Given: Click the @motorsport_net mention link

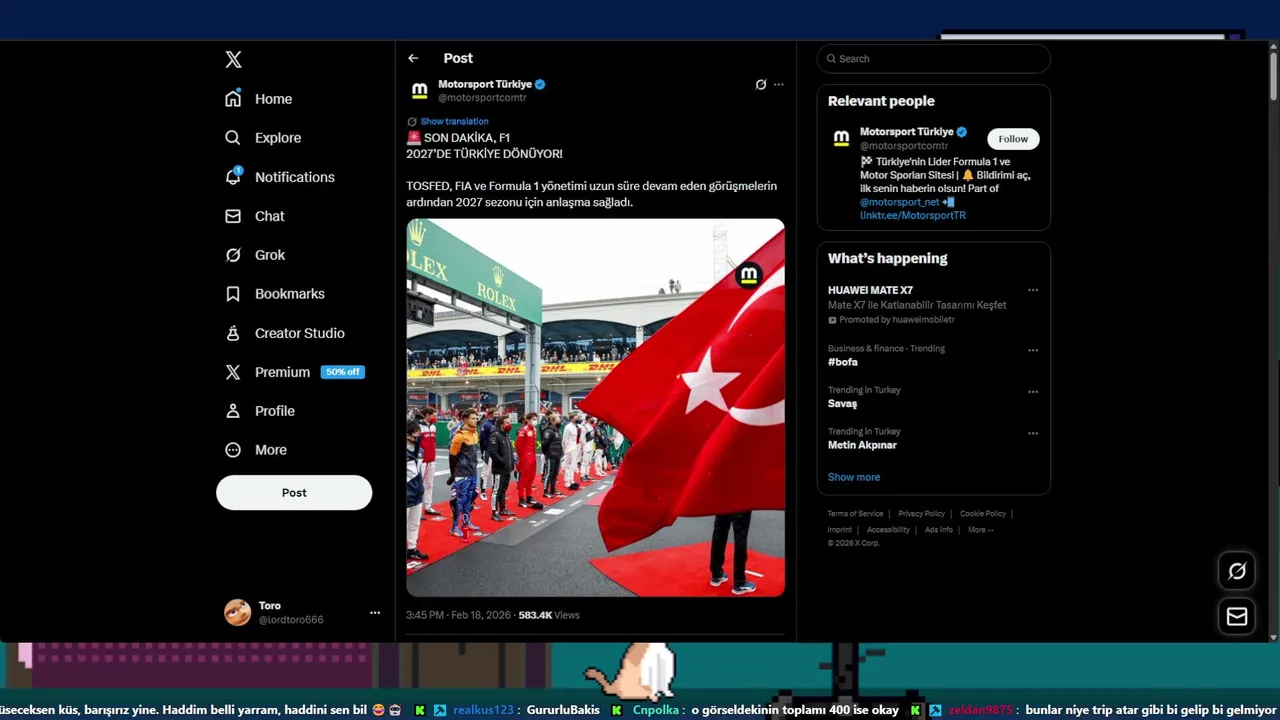Looking at the screenshot, I should click(900, 202).
